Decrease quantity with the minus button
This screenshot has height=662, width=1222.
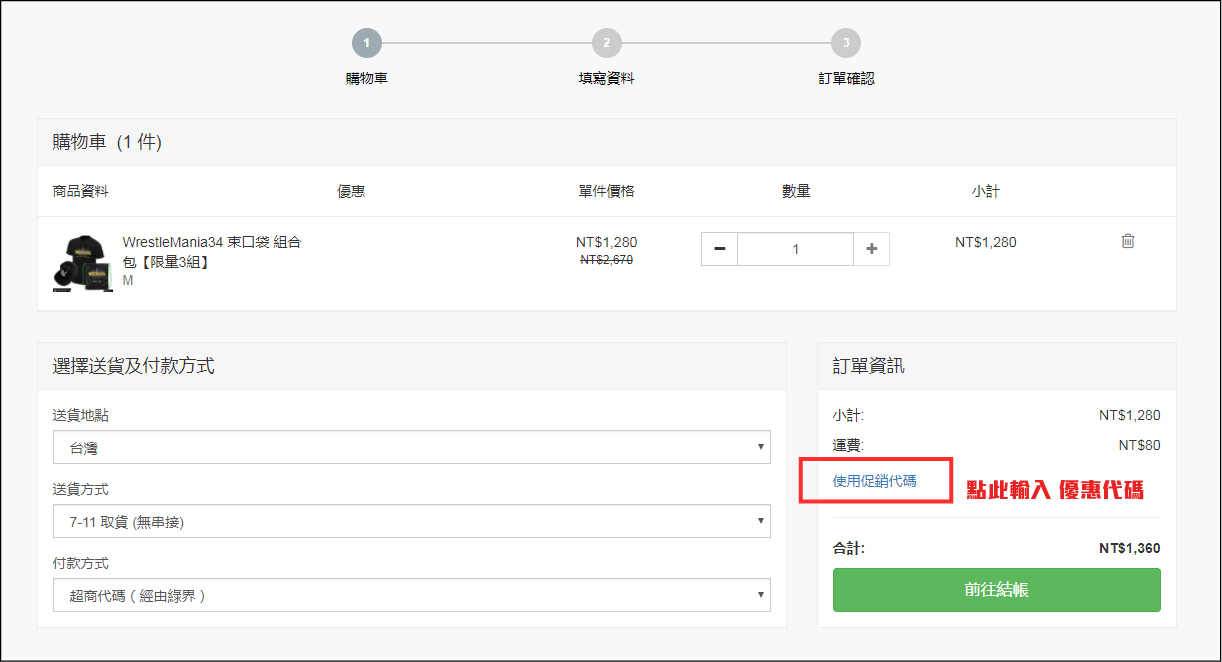click(719, 249)
